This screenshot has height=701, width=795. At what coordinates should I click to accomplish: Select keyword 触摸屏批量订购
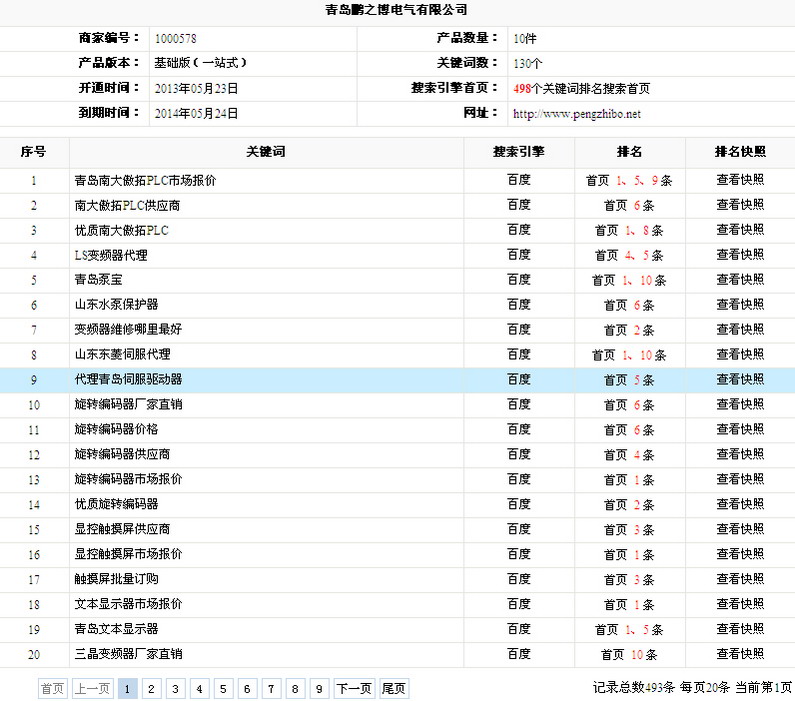[x=117, y=578]
